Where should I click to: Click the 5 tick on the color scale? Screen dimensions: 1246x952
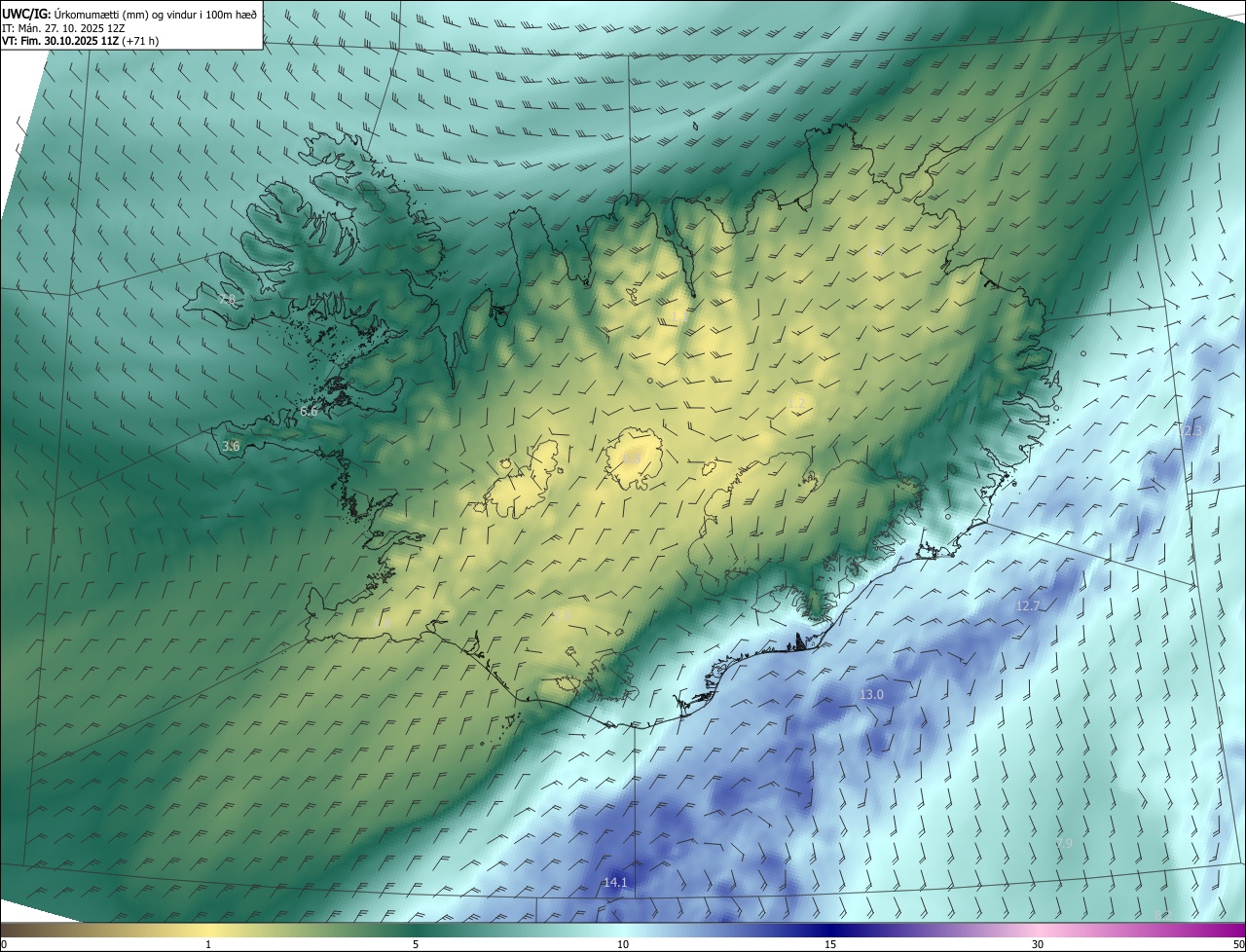click(416, 944)
